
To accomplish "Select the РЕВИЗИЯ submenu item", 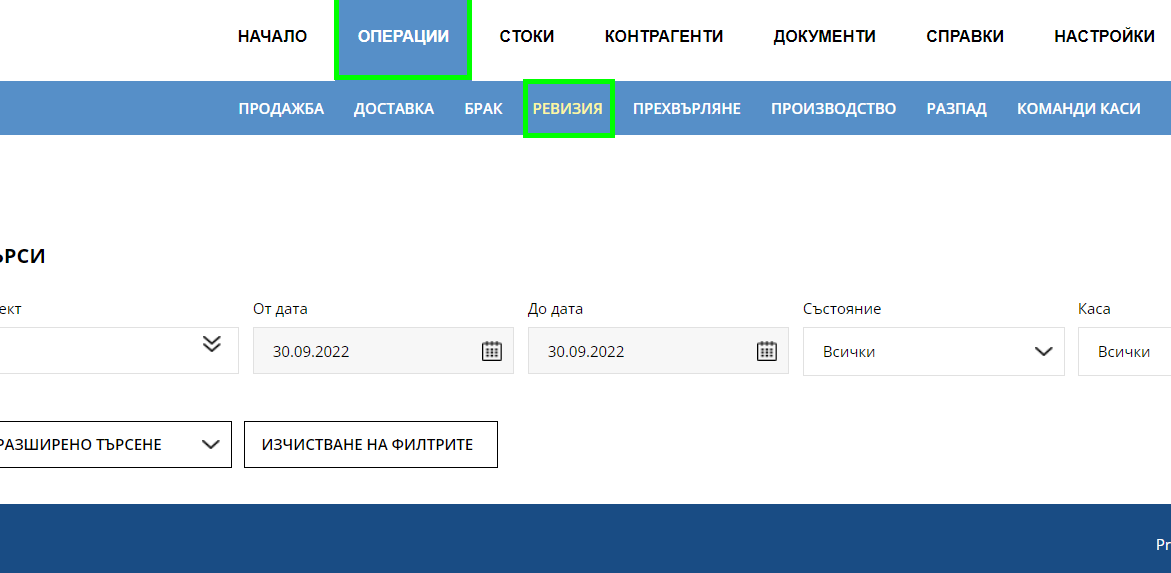I will point(568,109).
